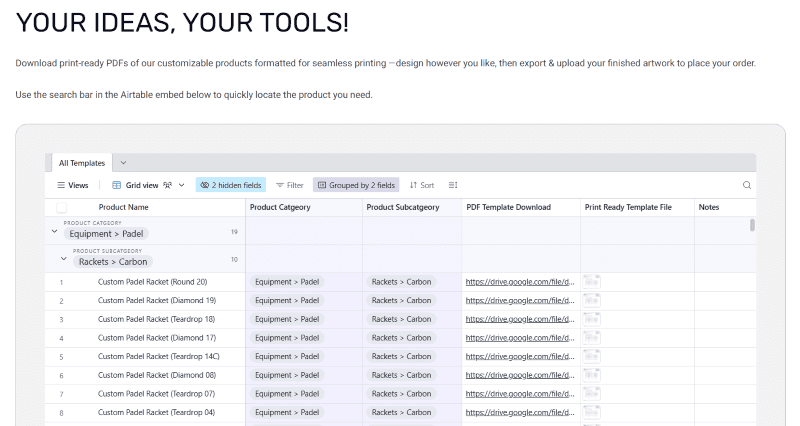Click the Product Name column header
This screenshot has height=426, width=800.
124,207
